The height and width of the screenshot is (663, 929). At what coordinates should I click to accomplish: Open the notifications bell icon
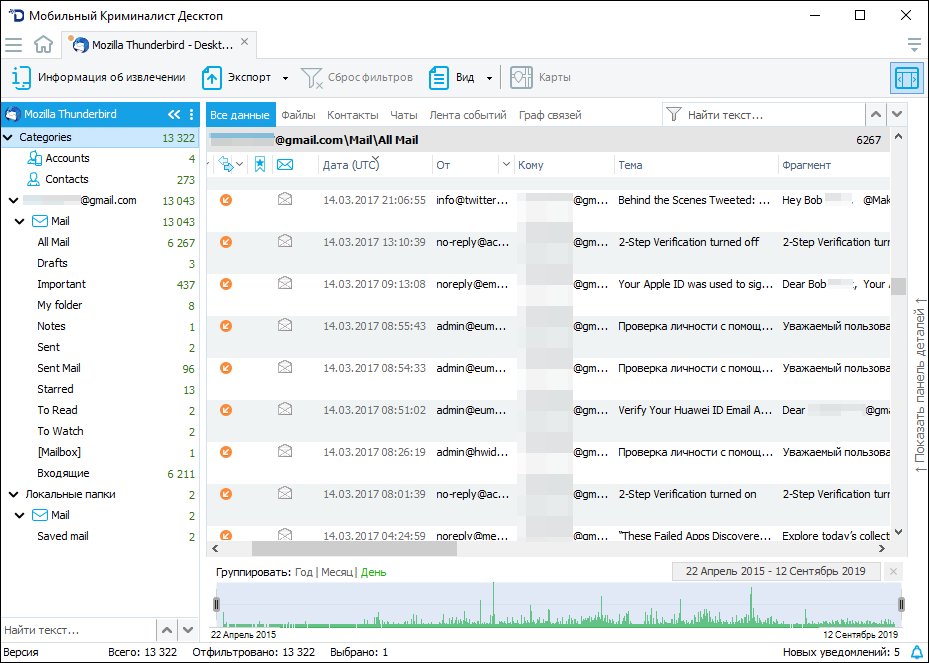pos(917,652)
